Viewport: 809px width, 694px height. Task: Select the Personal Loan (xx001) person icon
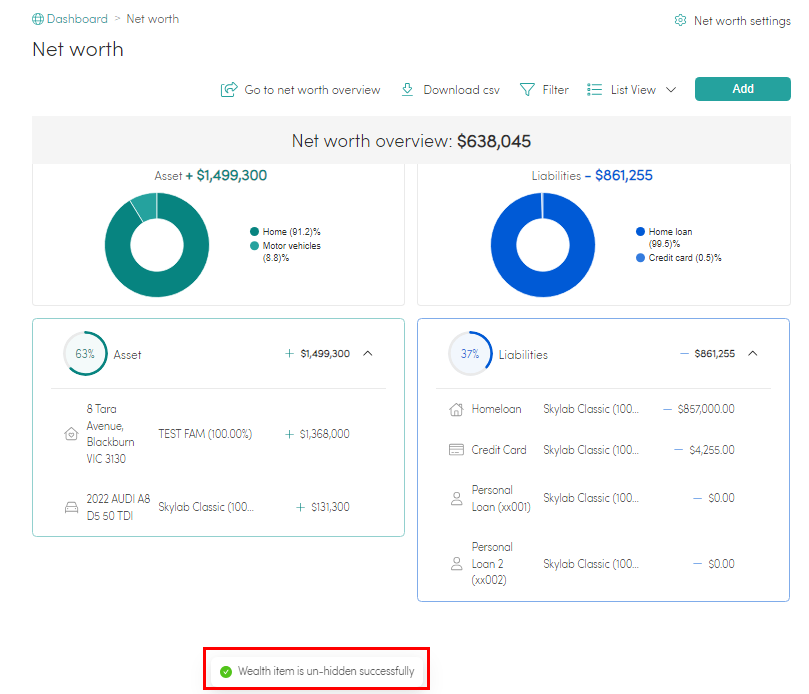[455, 497]
